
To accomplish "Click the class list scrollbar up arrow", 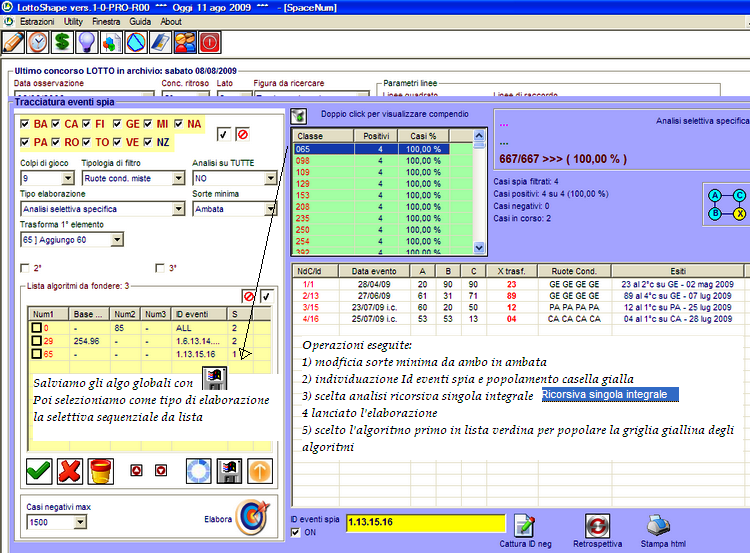I will click(479, 136).
